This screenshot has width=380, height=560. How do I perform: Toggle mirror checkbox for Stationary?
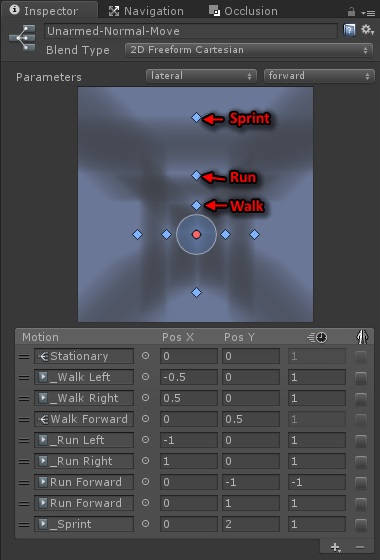[361, 357]
